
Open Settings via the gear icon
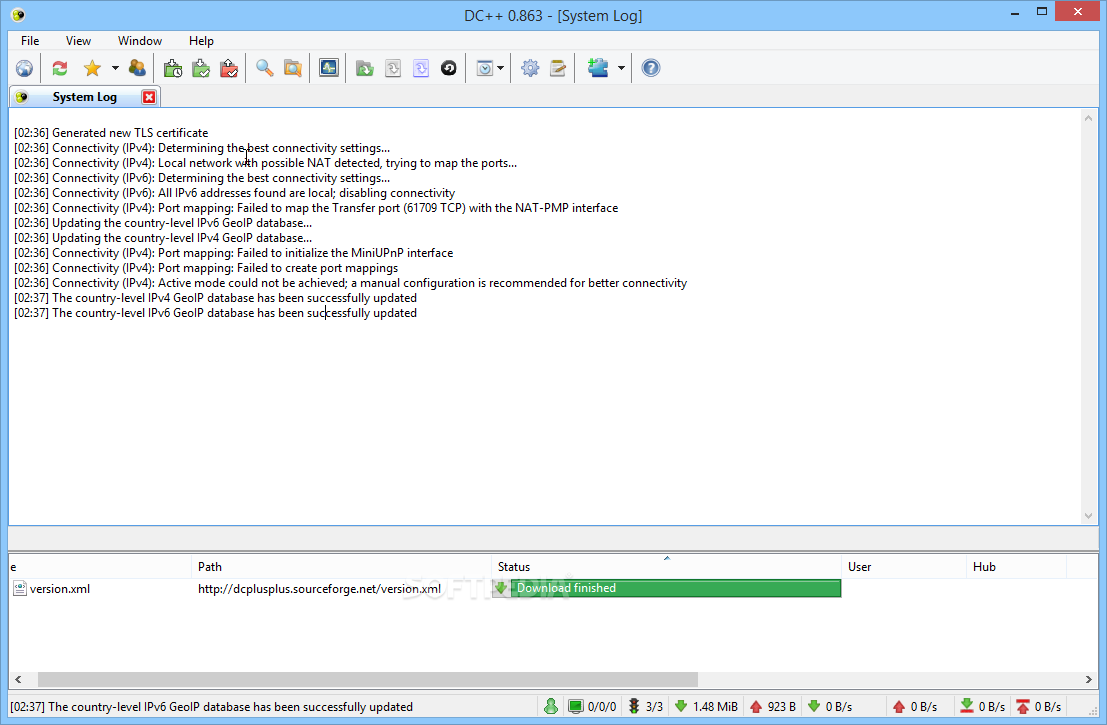click(x=530, y=68)
